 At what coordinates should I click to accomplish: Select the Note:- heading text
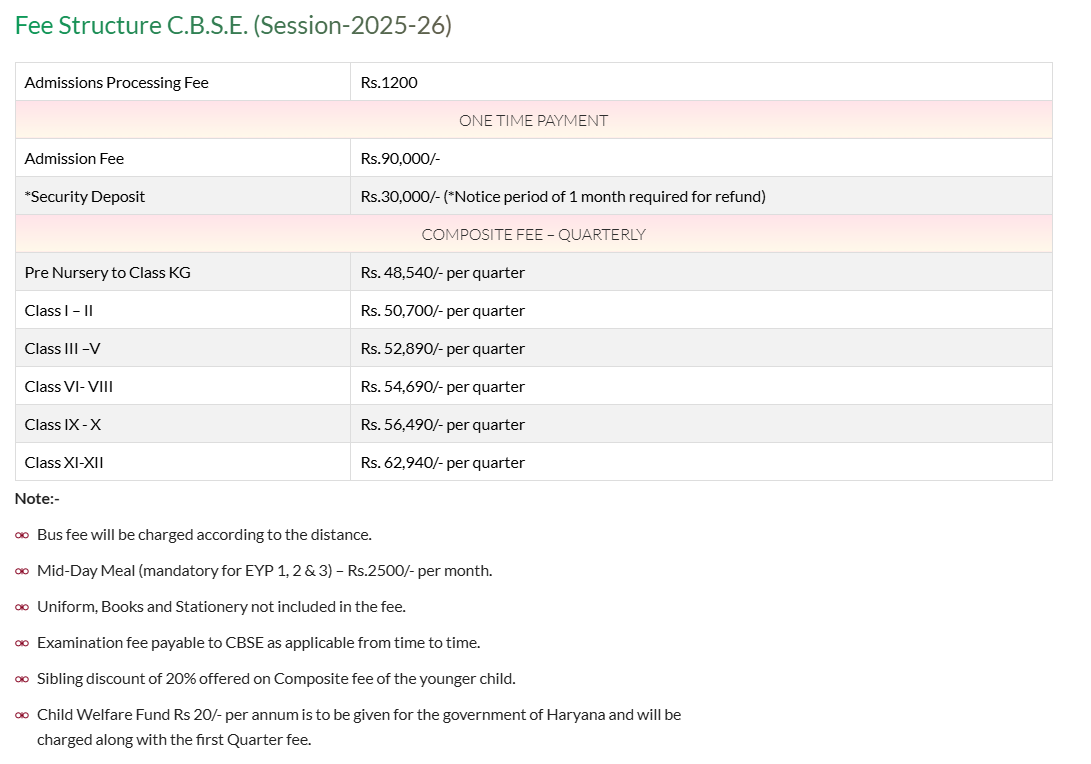[x=35, y=498]
